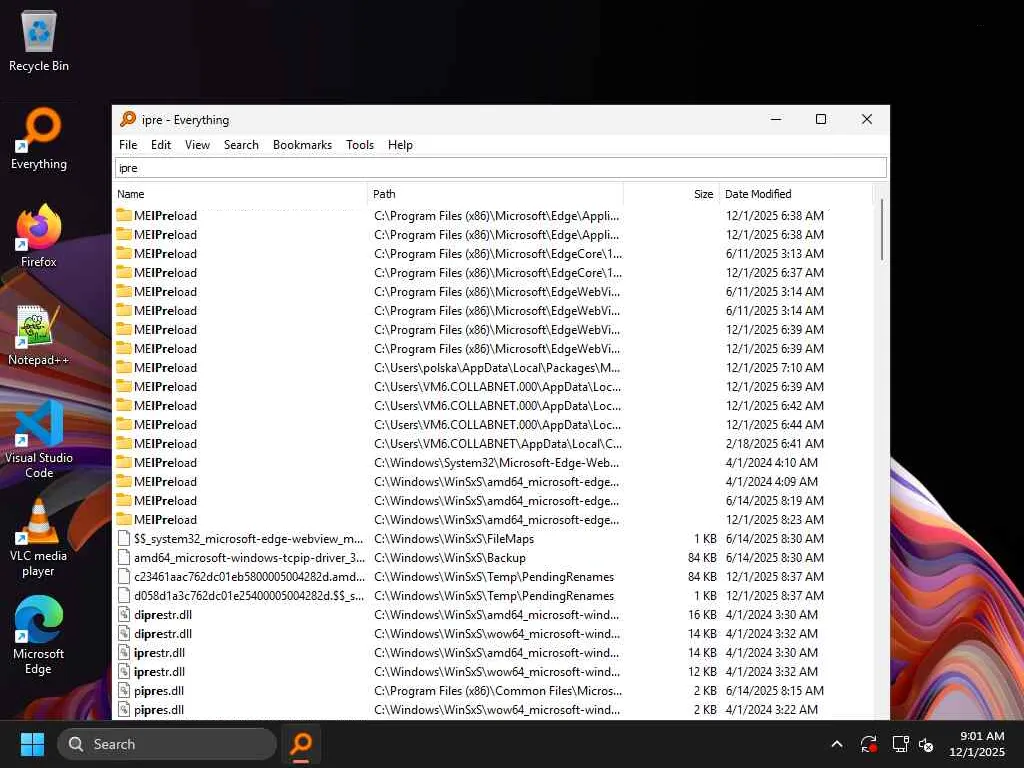Open the Firefox desktop shortcut
Viewport: 1024px width, 768px height.
[39, 236]
